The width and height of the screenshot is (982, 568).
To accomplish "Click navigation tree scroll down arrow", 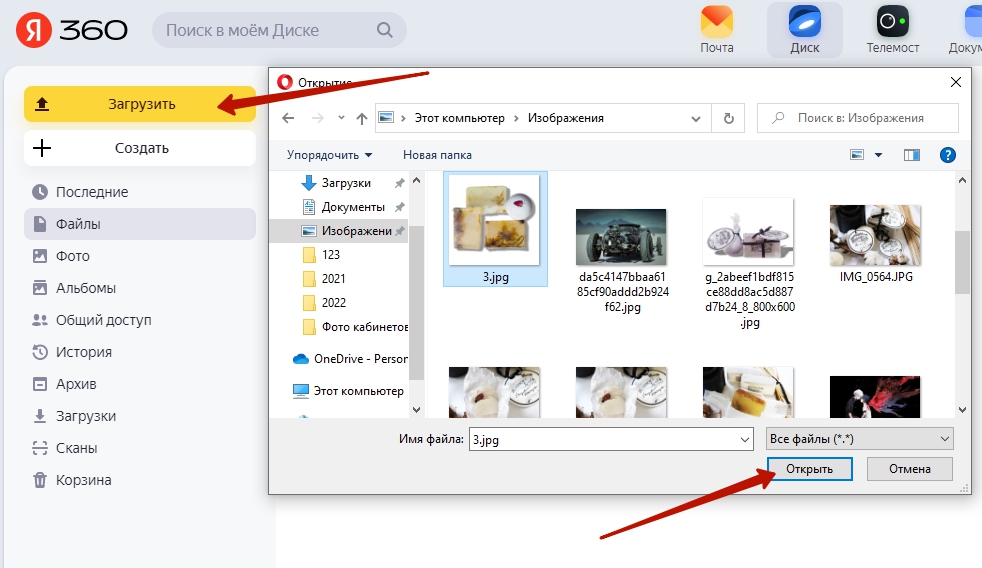I will coord(416,410).
